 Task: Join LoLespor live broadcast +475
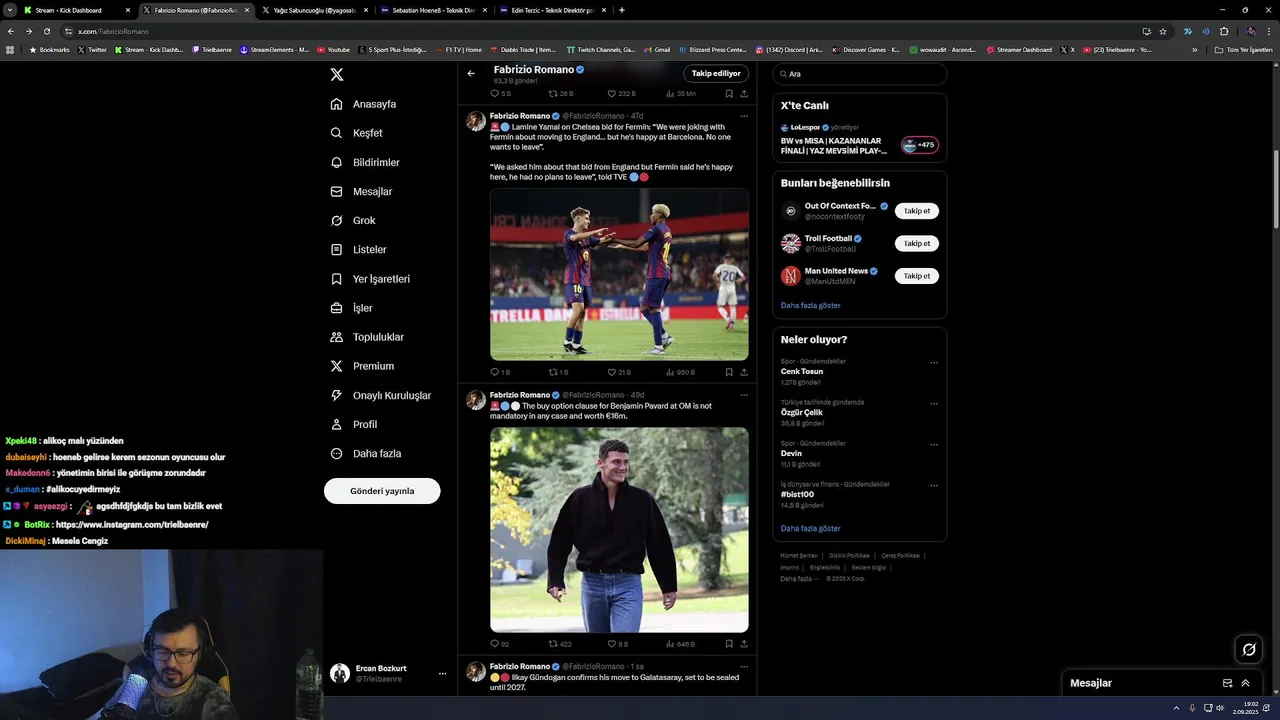tap(919, 145)
